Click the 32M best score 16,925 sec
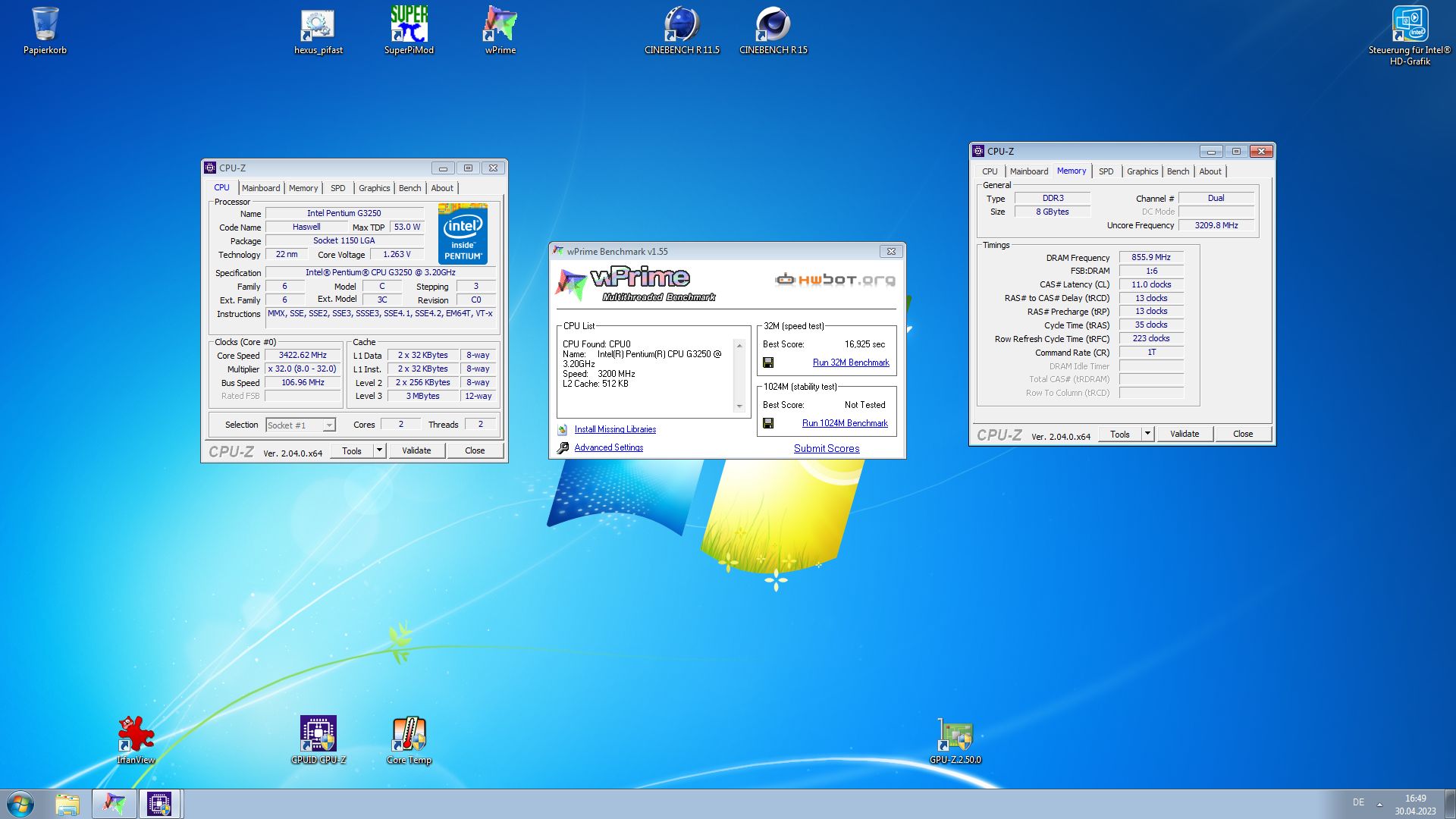The height and width of the screenshot is (819, 1456). [x=864, y=344]
